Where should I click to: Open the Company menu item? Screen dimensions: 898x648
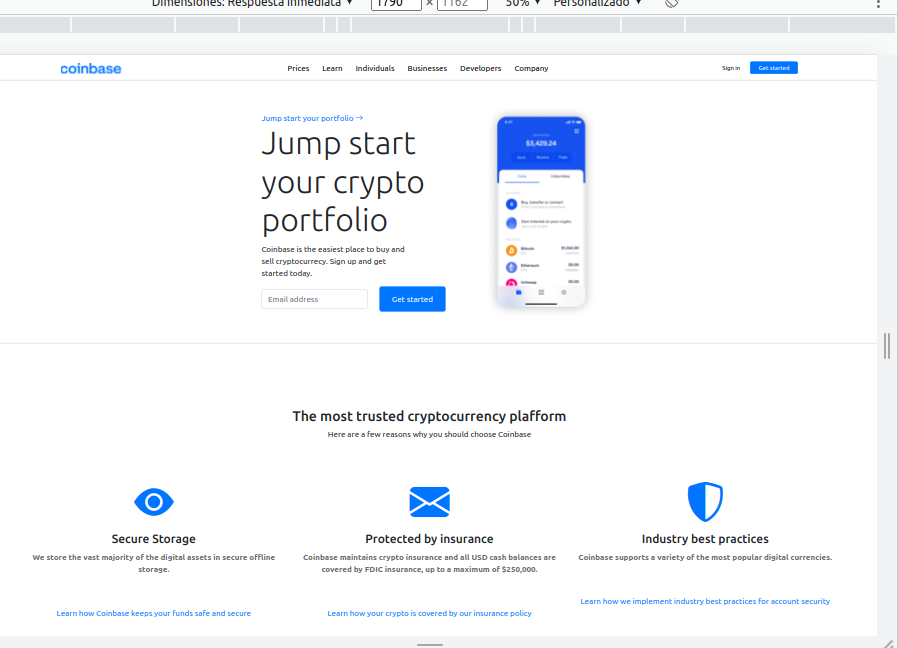531,68
